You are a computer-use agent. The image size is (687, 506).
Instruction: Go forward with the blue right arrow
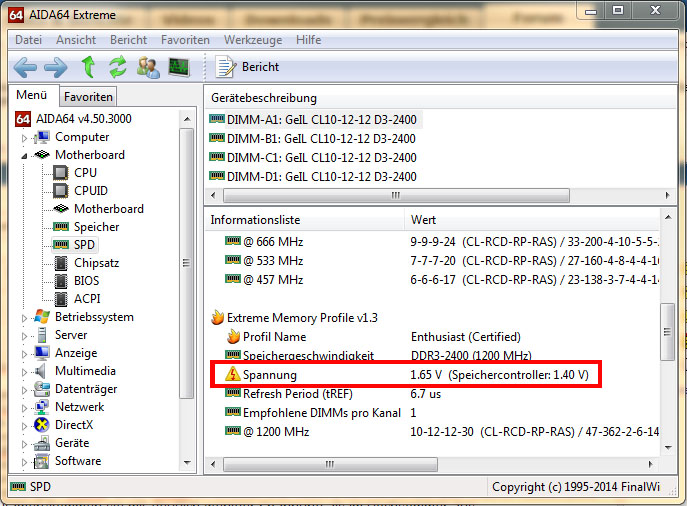pos(56,67)
